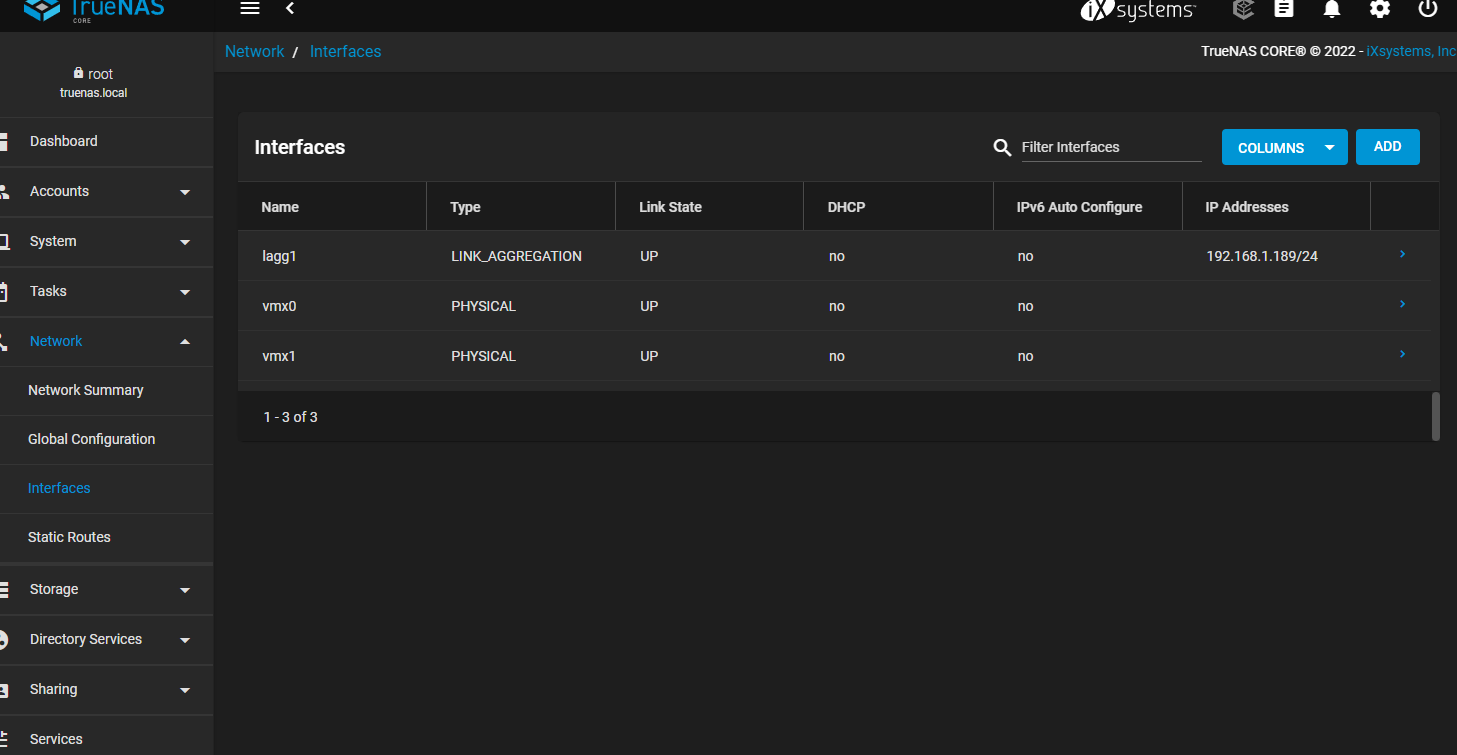Screen dimensions: 1457x755
Task: Click the lock icon beside root
Action: pyautogui.click(x=78, y=73)
